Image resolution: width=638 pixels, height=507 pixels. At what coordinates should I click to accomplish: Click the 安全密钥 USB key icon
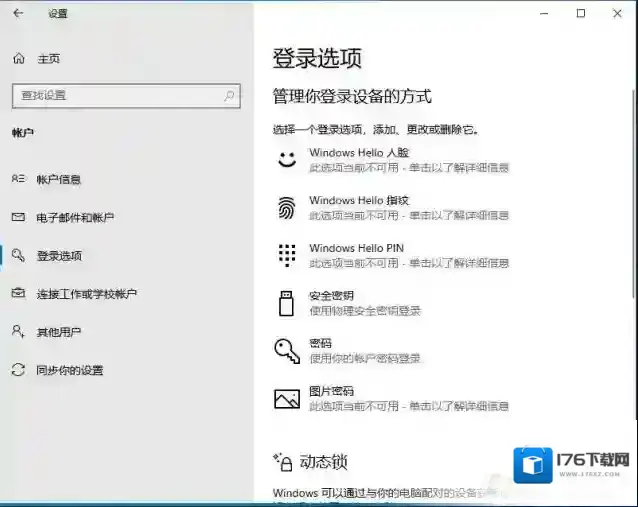286,303
